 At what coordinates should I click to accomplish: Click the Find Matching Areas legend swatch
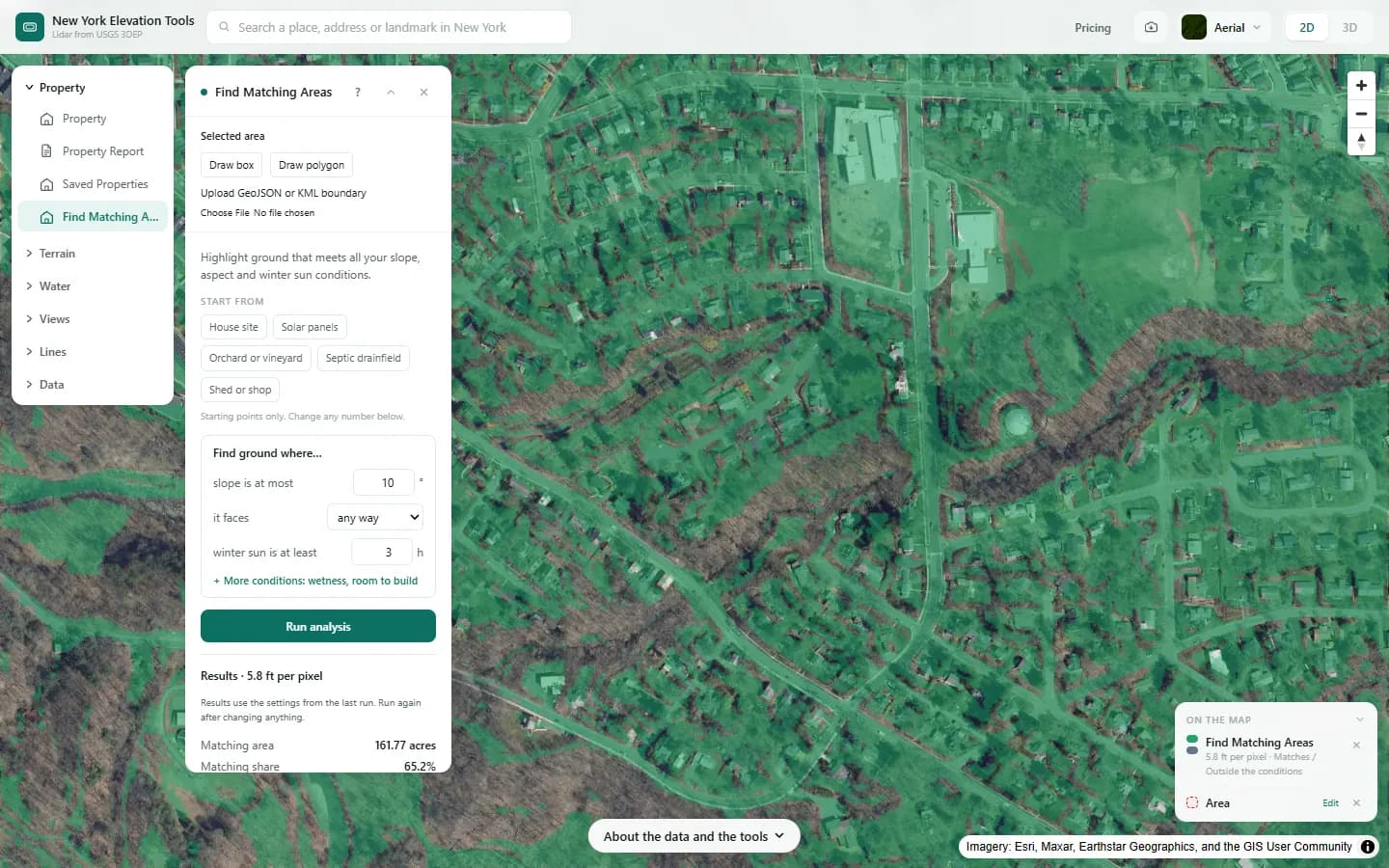click(x=1192, y=745)
